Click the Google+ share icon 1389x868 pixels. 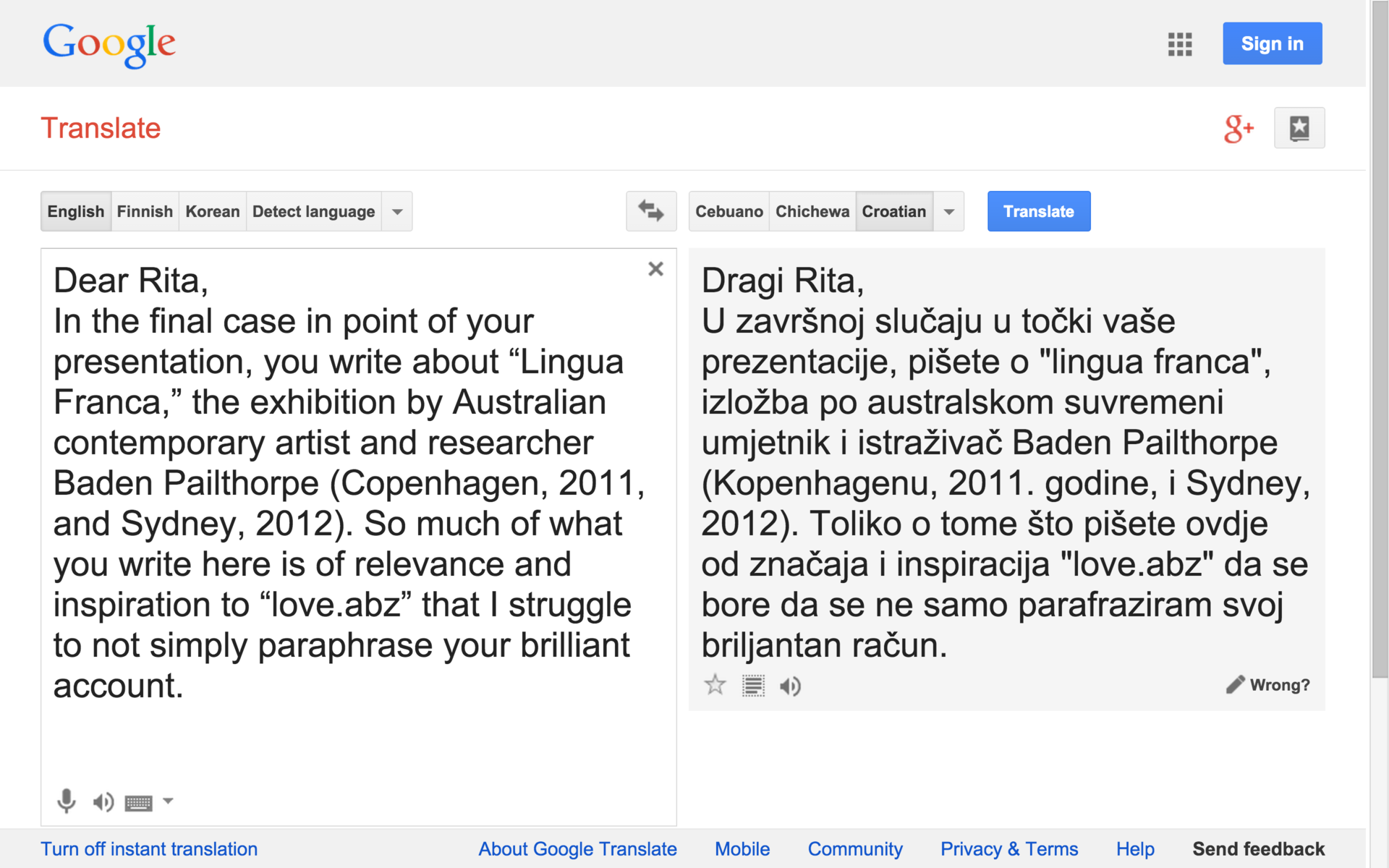[x=1238, y=129]
